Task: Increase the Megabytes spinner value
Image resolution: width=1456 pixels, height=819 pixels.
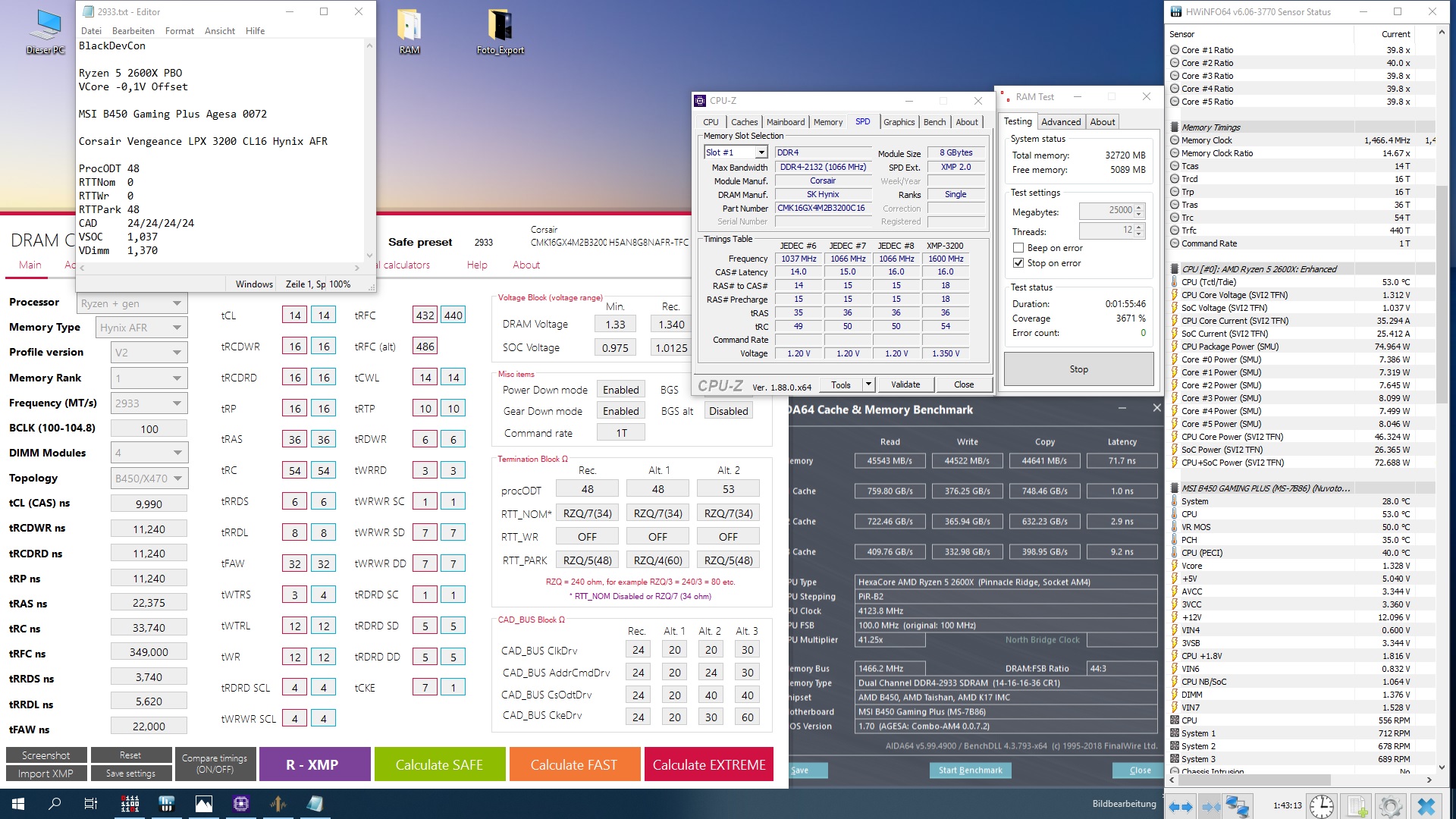Action: click(x=1138, y=207)
